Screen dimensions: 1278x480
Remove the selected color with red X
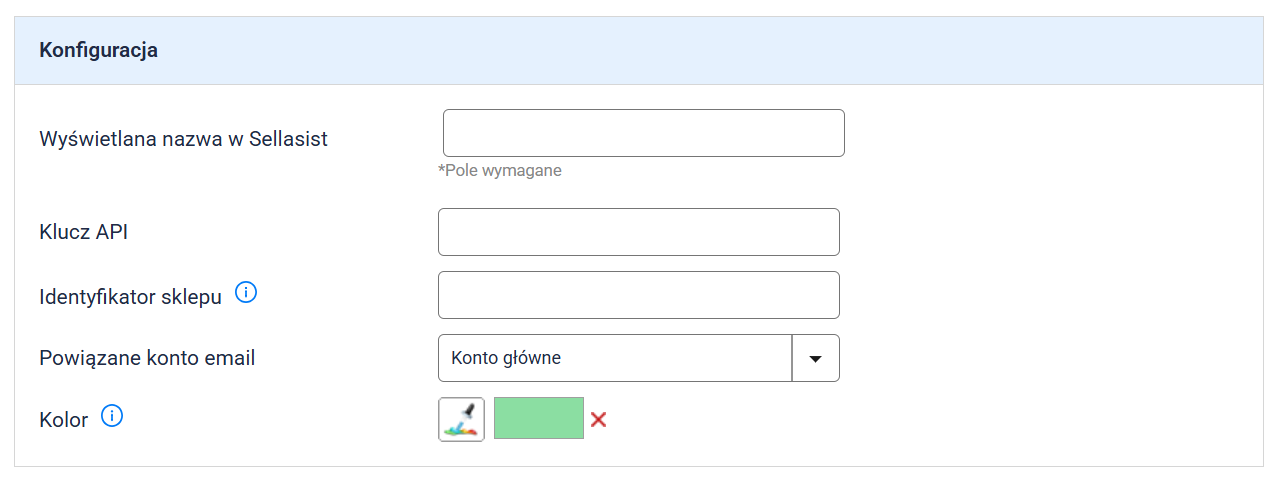599,419
